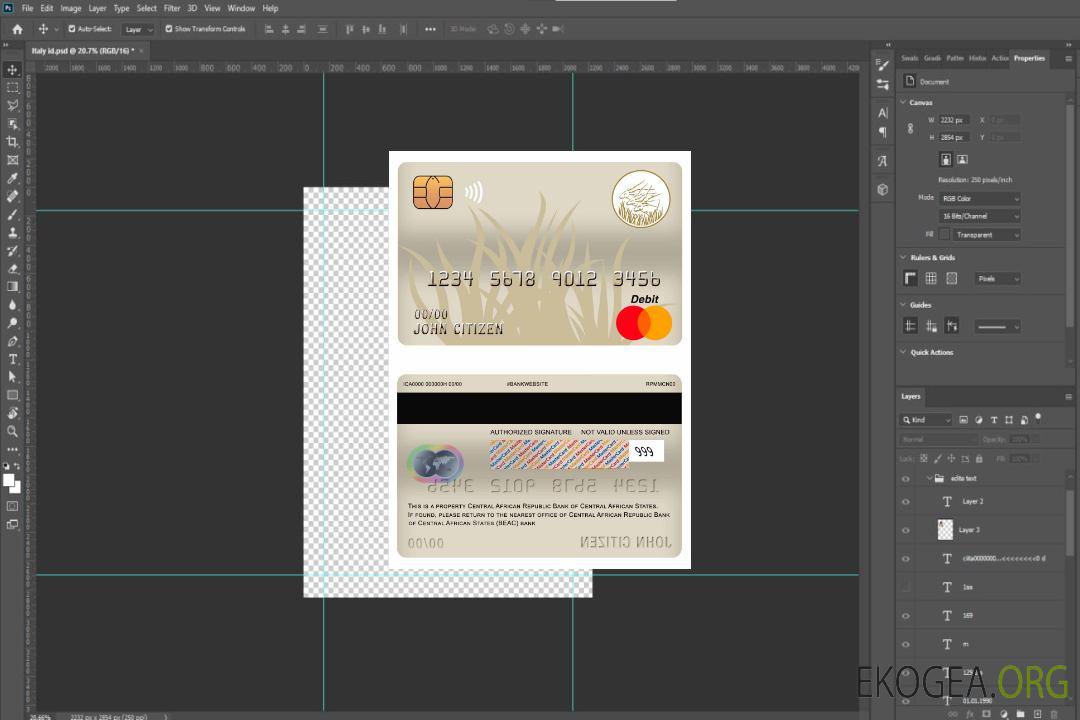Select landscape canvas orientation button
This screenshot has height=720, width=1080.
tap(962, 159)
